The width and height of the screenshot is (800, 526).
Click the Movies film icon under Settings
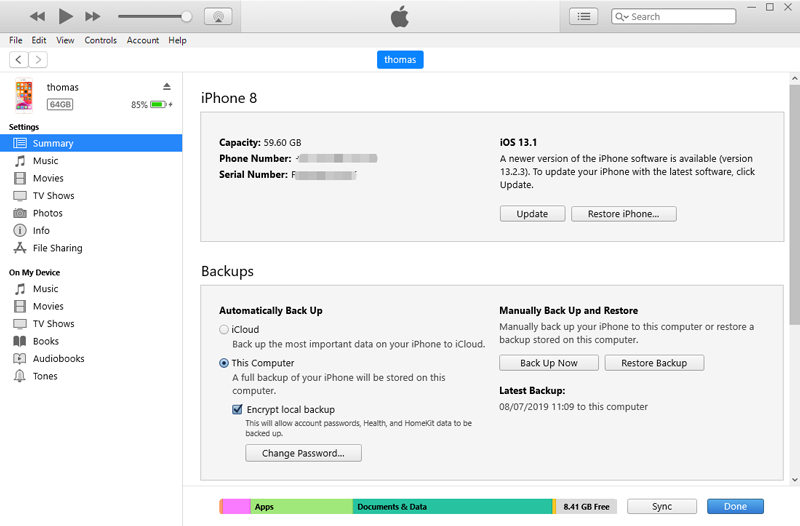[20, 178]
